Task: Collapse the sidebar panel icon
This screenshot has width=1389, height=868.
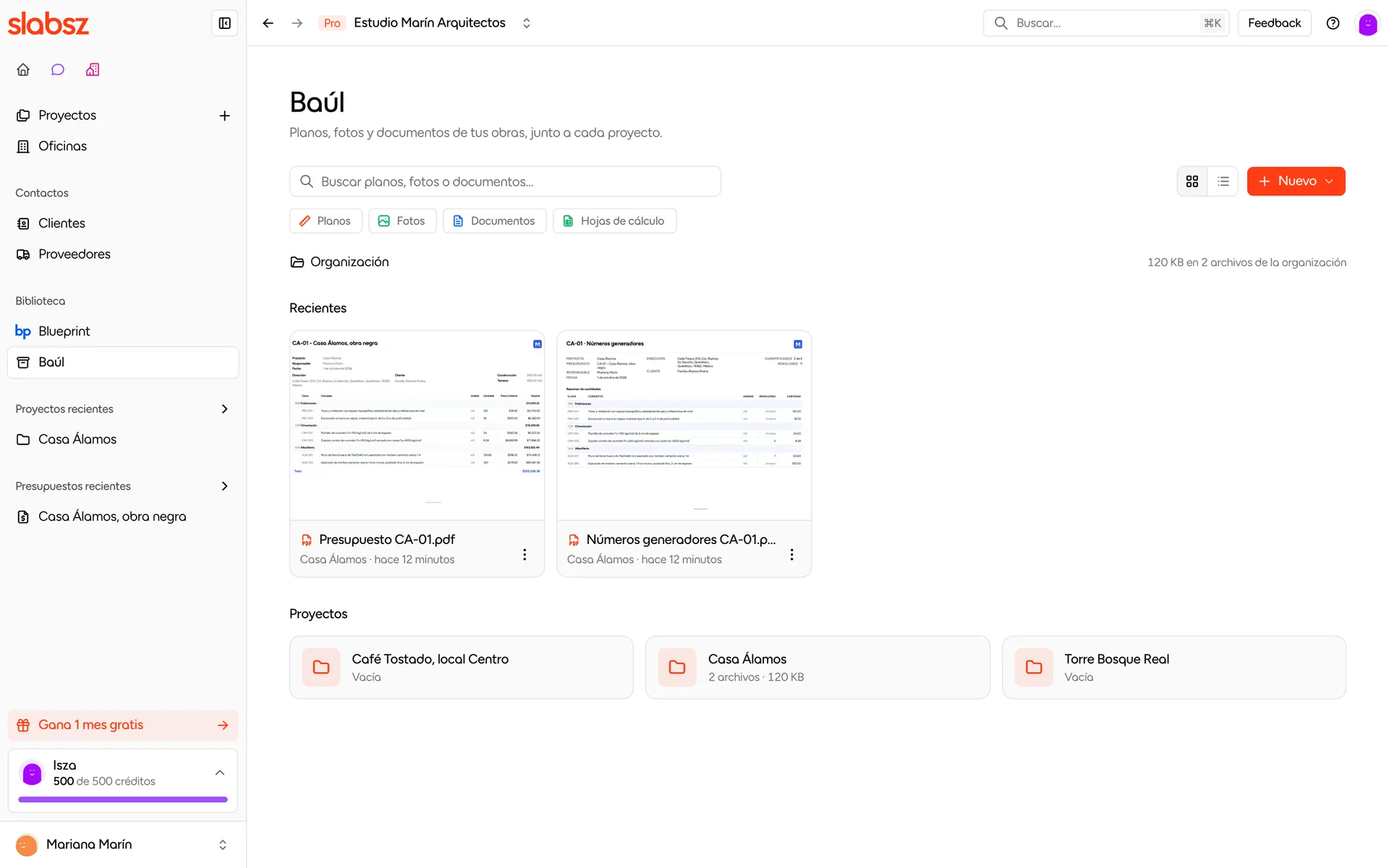Action: click(x=224, y=23)
